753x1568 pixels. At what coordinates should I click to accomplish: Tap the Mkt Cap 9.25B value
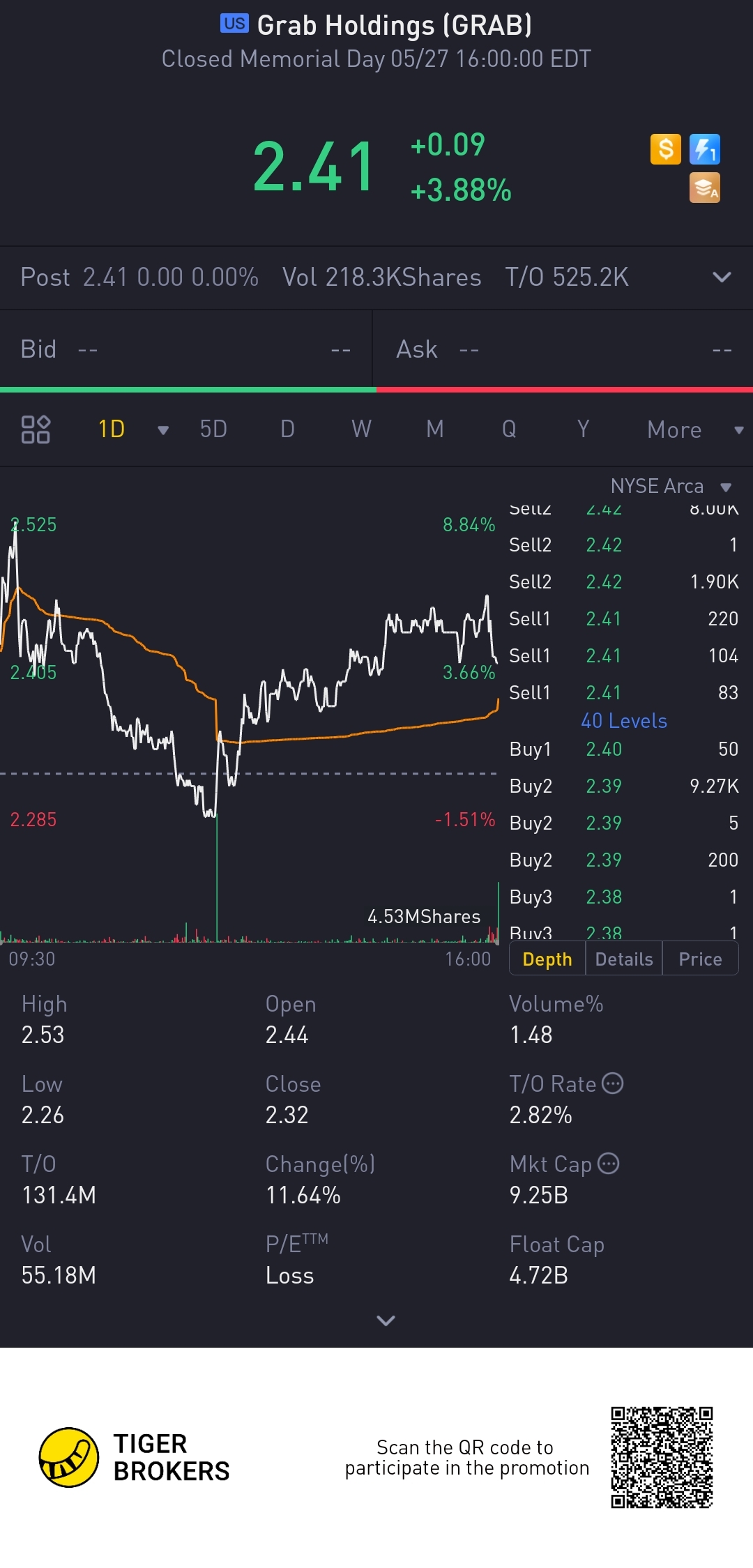click(x=538, y=1195)
